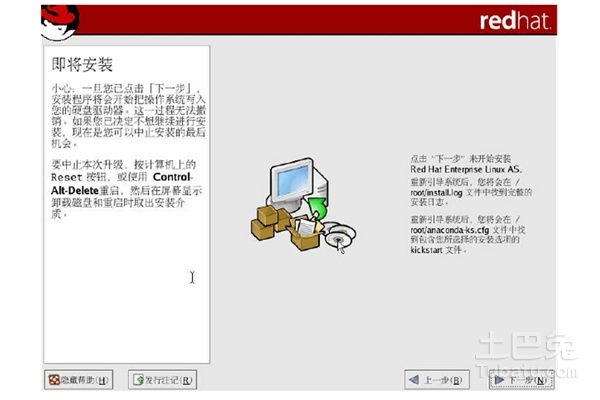This screenshot has height=400, width=600.
Task: Click the Red Hat Enterprise Linux AS text
Action: pyautogui.click(x=466, y=169)
